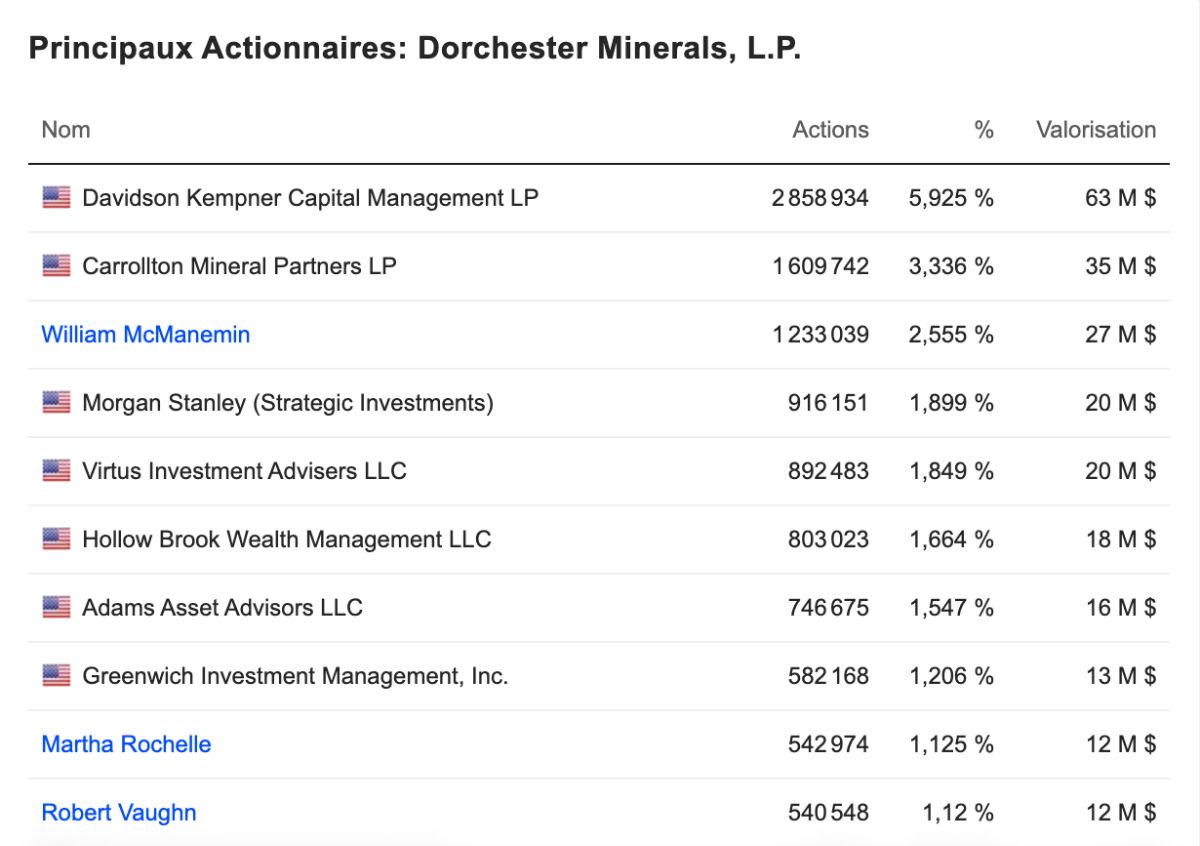Screen dimensions: 1200x846
Task: Click the % column header
Action: 984,130
